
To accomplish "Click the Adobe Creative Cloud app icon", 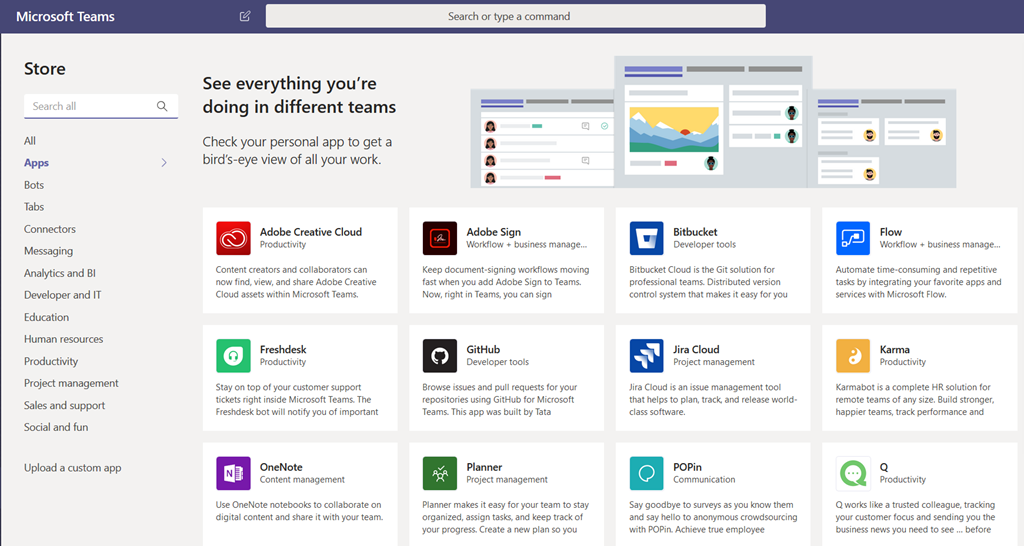I will click(233, 238).
